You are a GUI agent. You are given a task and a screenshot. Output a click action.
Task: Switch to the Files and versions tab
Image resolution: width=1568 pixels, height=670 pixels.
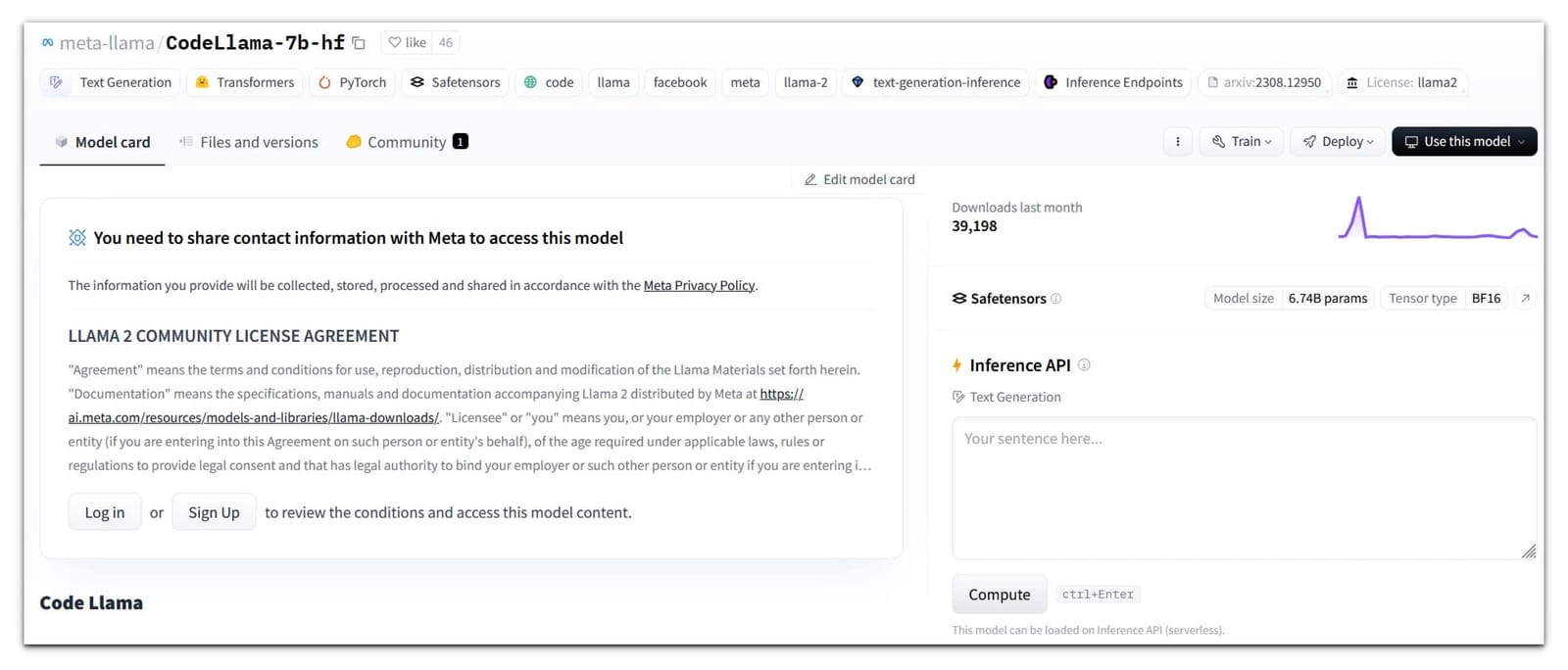click(x=248, y=141)
